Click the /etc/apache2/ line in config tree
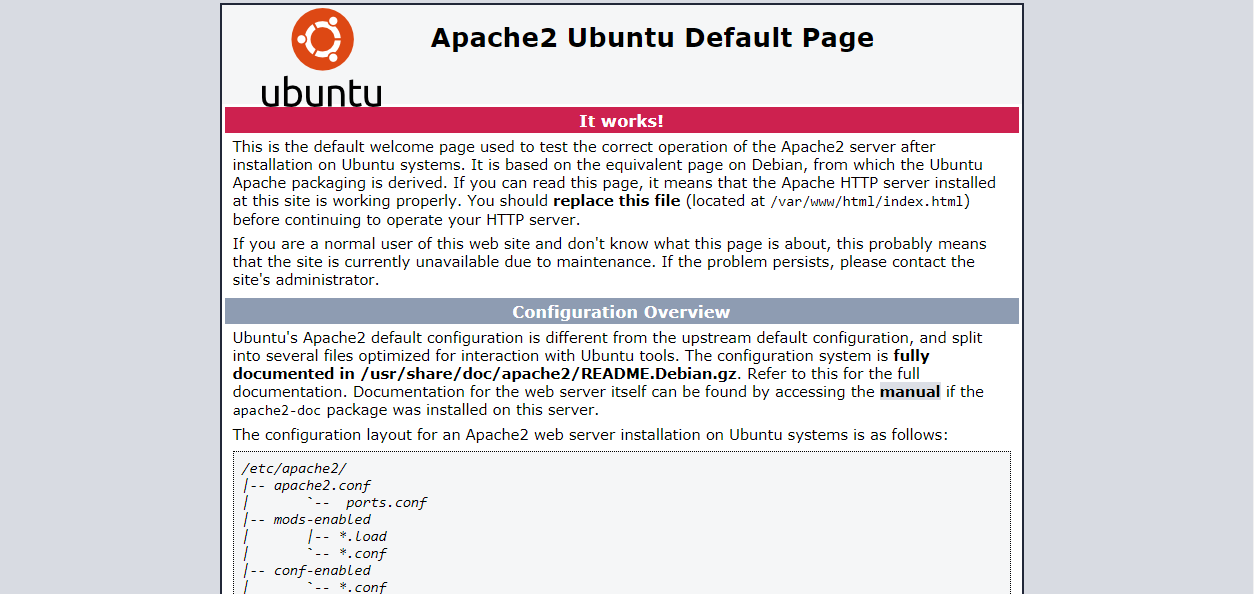The height and width of the screenshot is (594, 1254). [294, 468]
